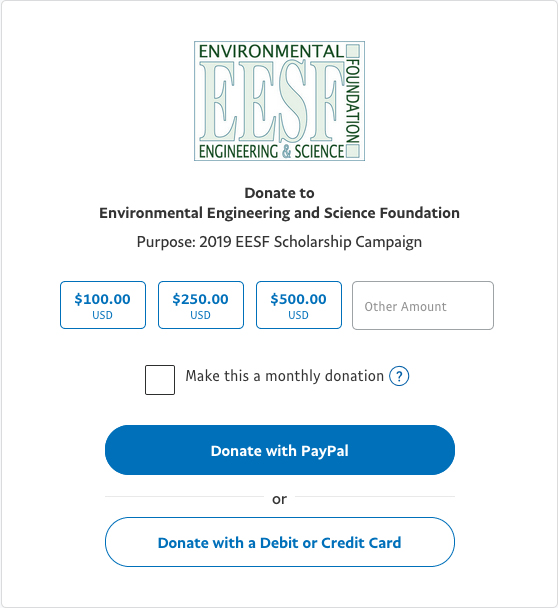
Task: Click the ENVIRONMENTAL word in the logo
Action: 271,52
